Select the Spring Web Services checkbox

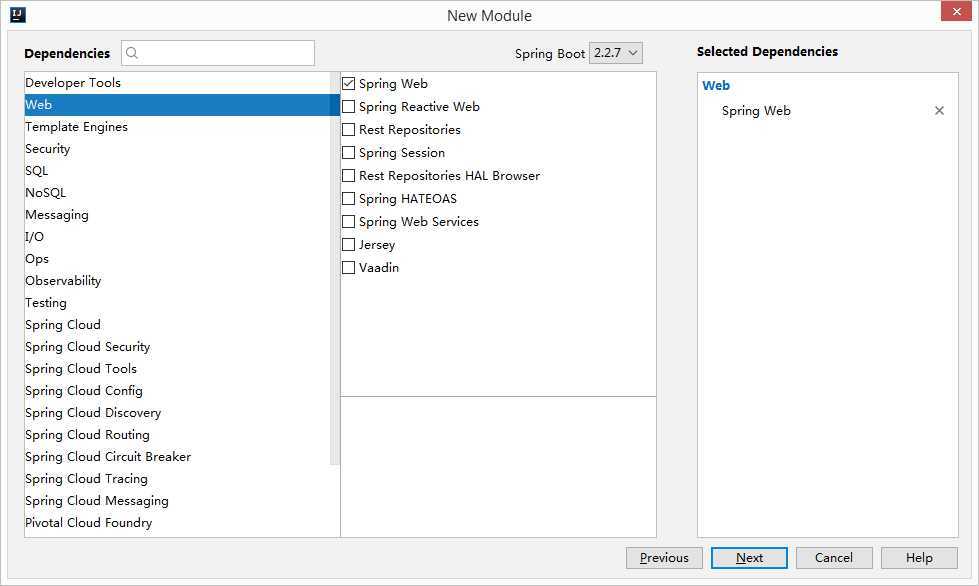[348, 222]
